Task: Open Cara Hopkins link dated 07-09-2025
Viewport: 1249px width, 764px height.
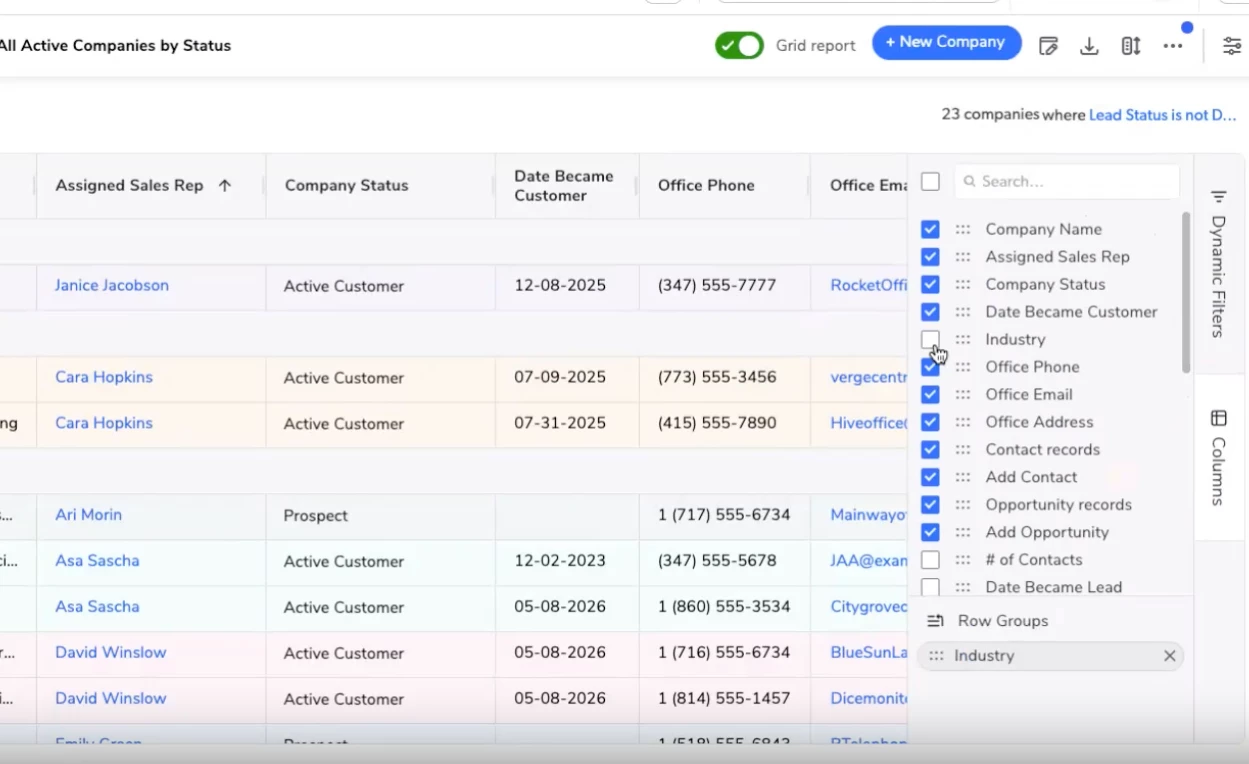Action: point(104,377)
